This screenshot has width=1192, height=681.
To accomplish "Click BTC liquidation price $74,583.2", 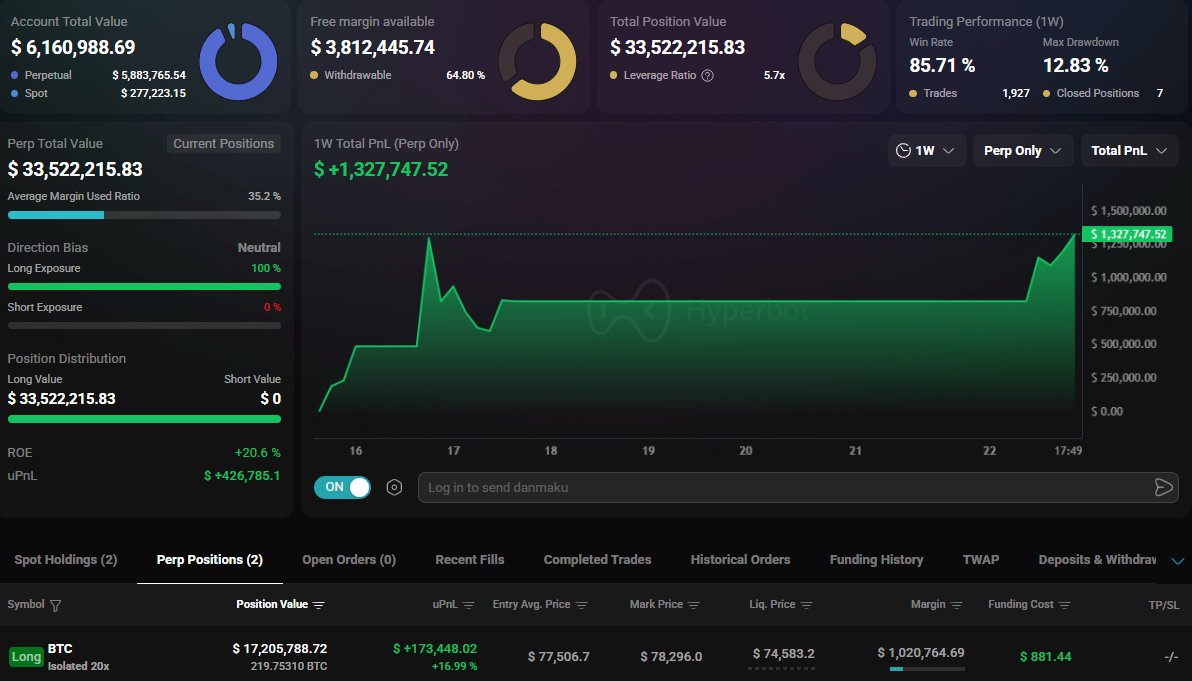I will (x=784, y=654).
